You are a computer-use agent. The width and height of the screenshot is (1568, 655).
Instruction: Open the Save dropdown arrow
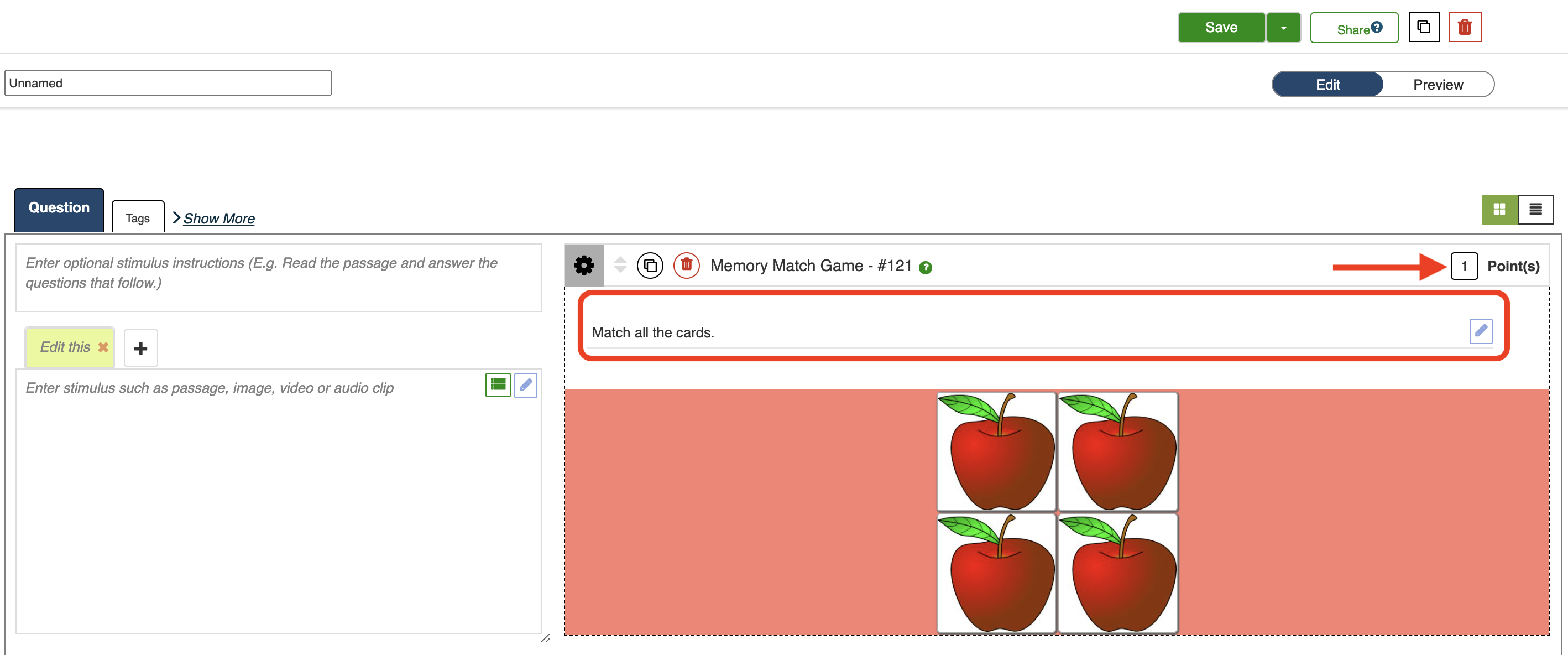(1283, 28)
